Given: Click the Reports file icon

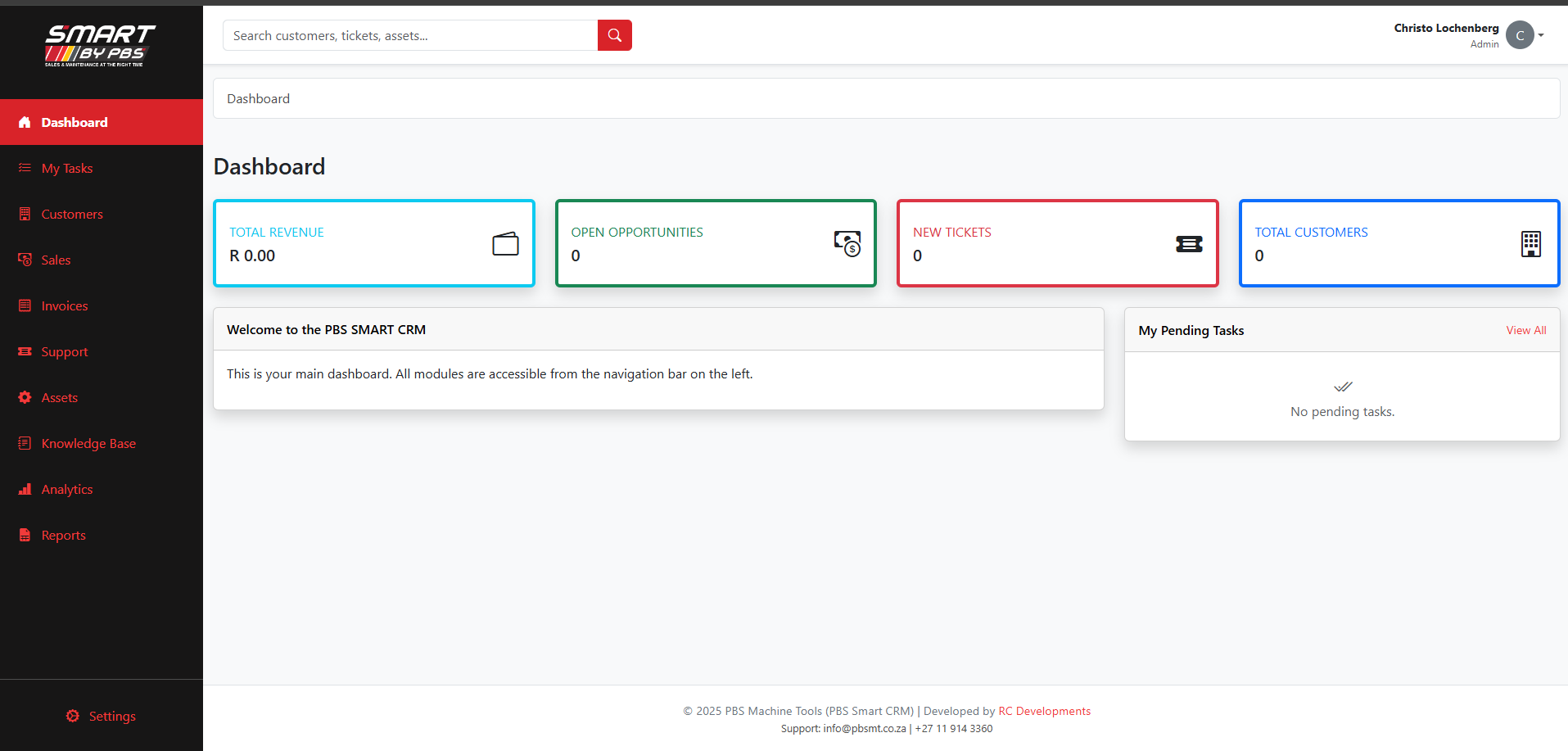Looking at the screenshot, I should click(25, 535).
